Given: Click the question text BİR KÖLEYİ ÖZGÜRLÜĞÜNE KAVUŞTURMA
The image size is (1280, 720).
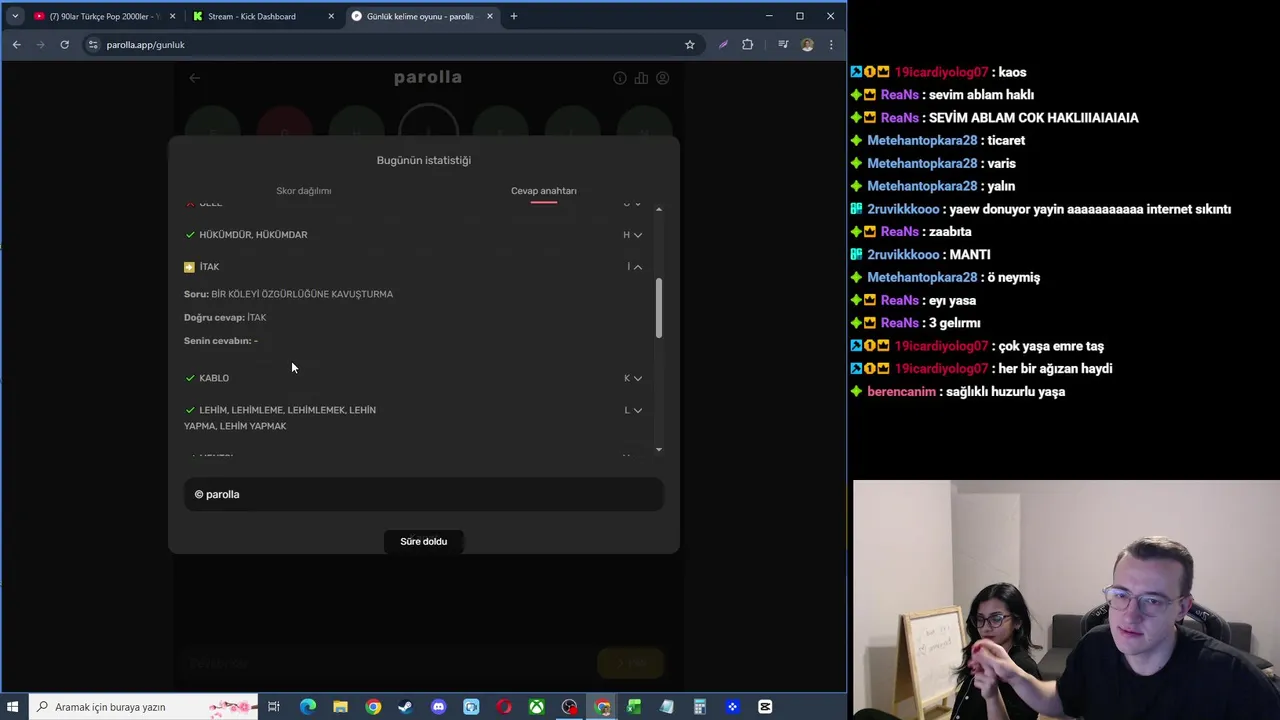Looking at the screenshot, I should [x=302, y=294].
